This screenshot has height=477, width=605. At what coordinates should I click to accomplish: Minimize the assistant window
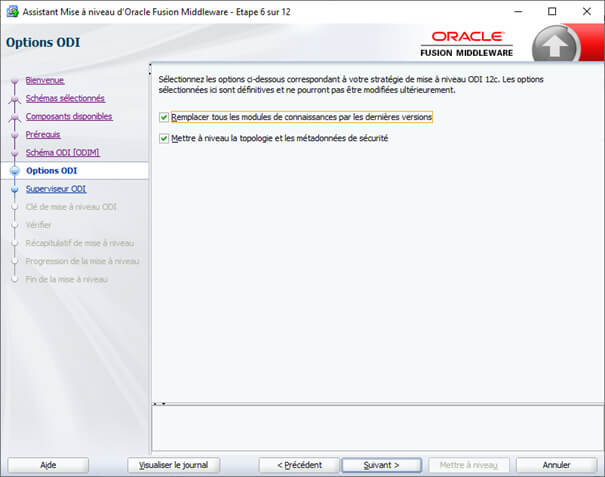click(x=518, y=12)
